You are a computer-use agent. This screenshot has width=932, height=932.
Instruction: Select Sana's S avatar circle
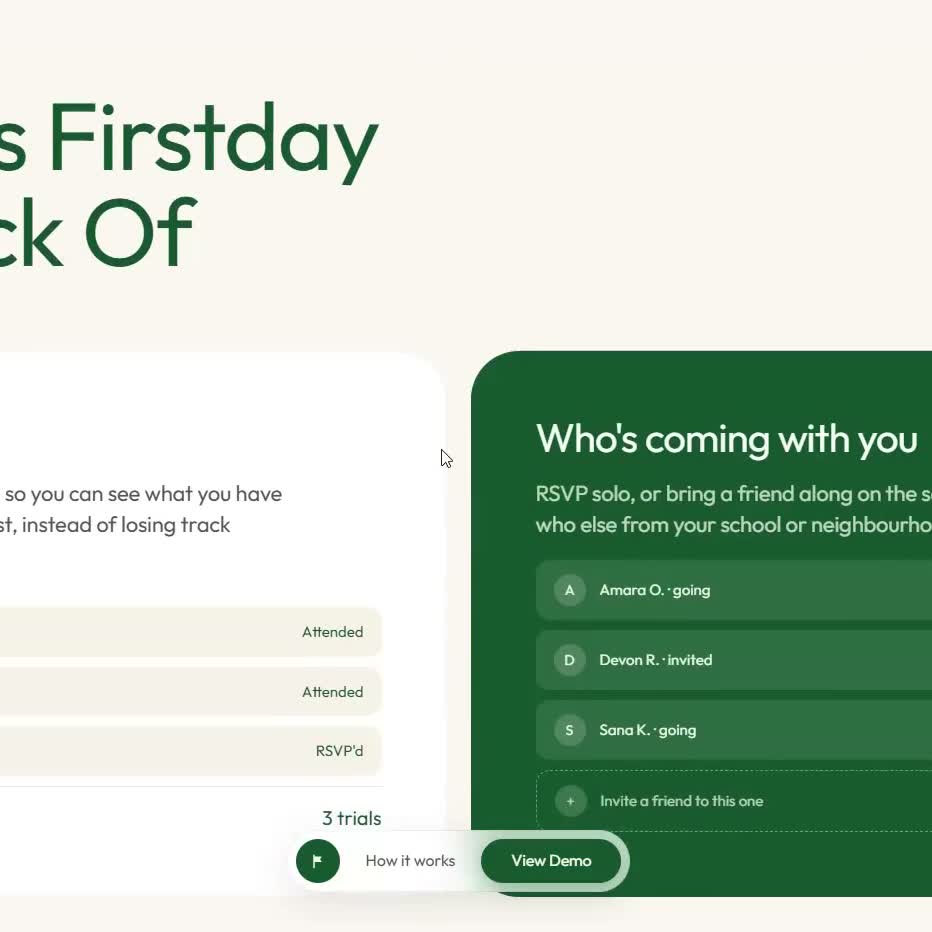[x=569, y=730]
